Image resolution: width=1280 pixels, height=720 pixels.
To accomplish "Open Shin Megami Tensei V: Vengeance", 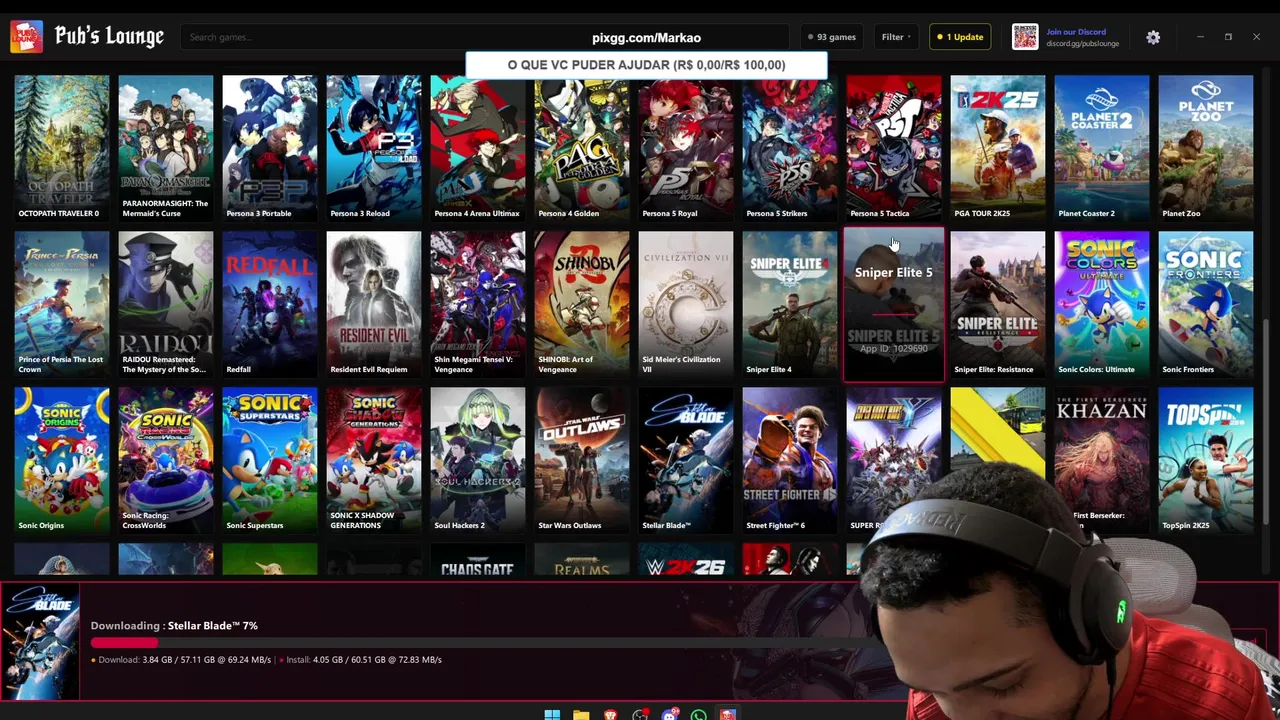I will click(478, 304).
